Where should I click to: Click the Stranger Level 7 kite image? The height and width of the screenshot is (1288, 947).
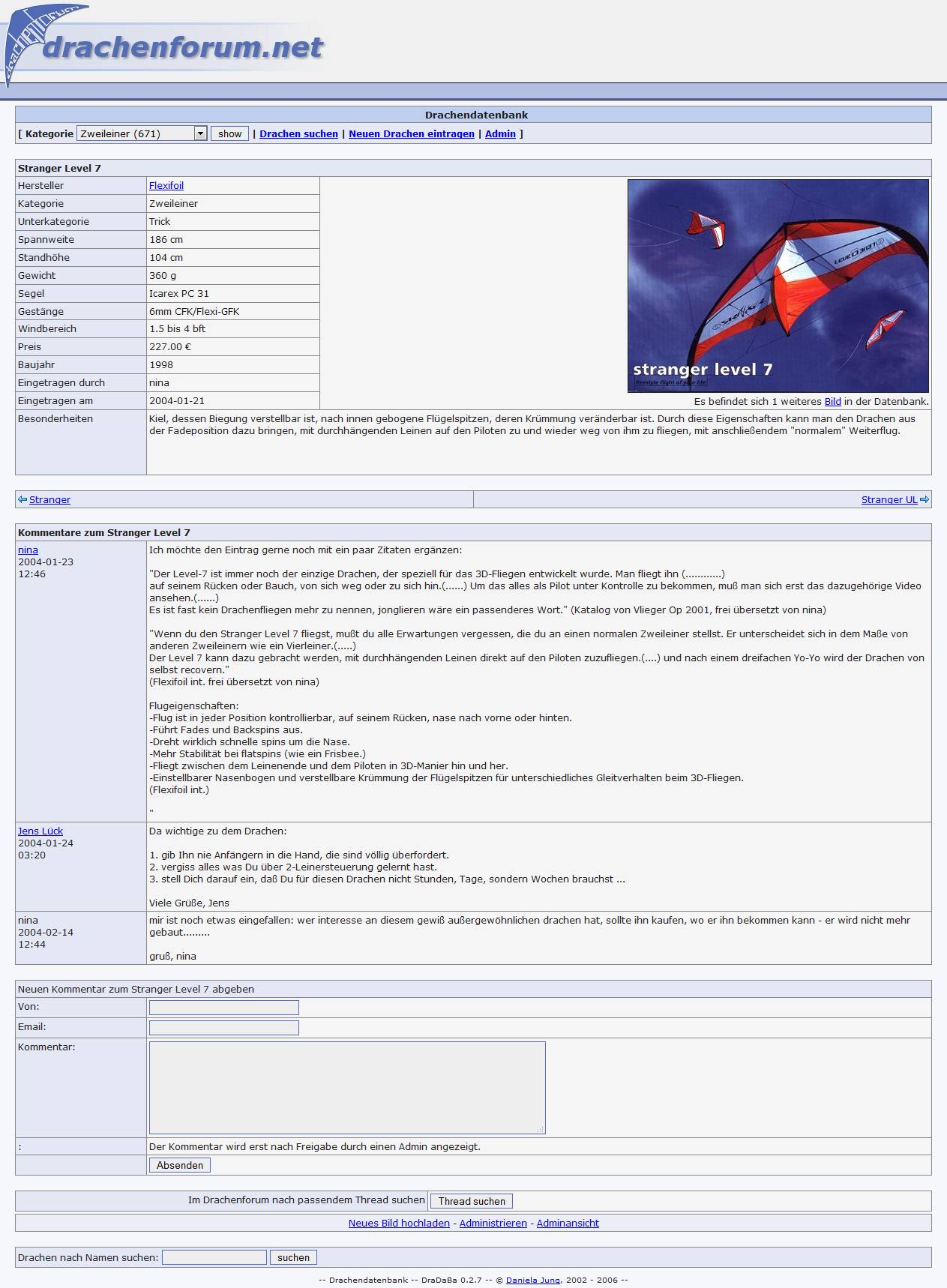778,286
